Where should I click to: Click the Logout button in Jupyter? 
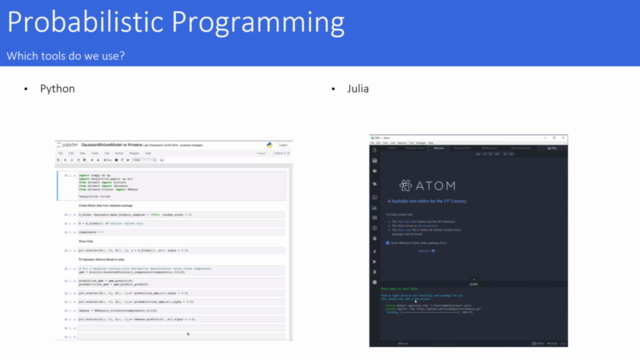(283, 145)
